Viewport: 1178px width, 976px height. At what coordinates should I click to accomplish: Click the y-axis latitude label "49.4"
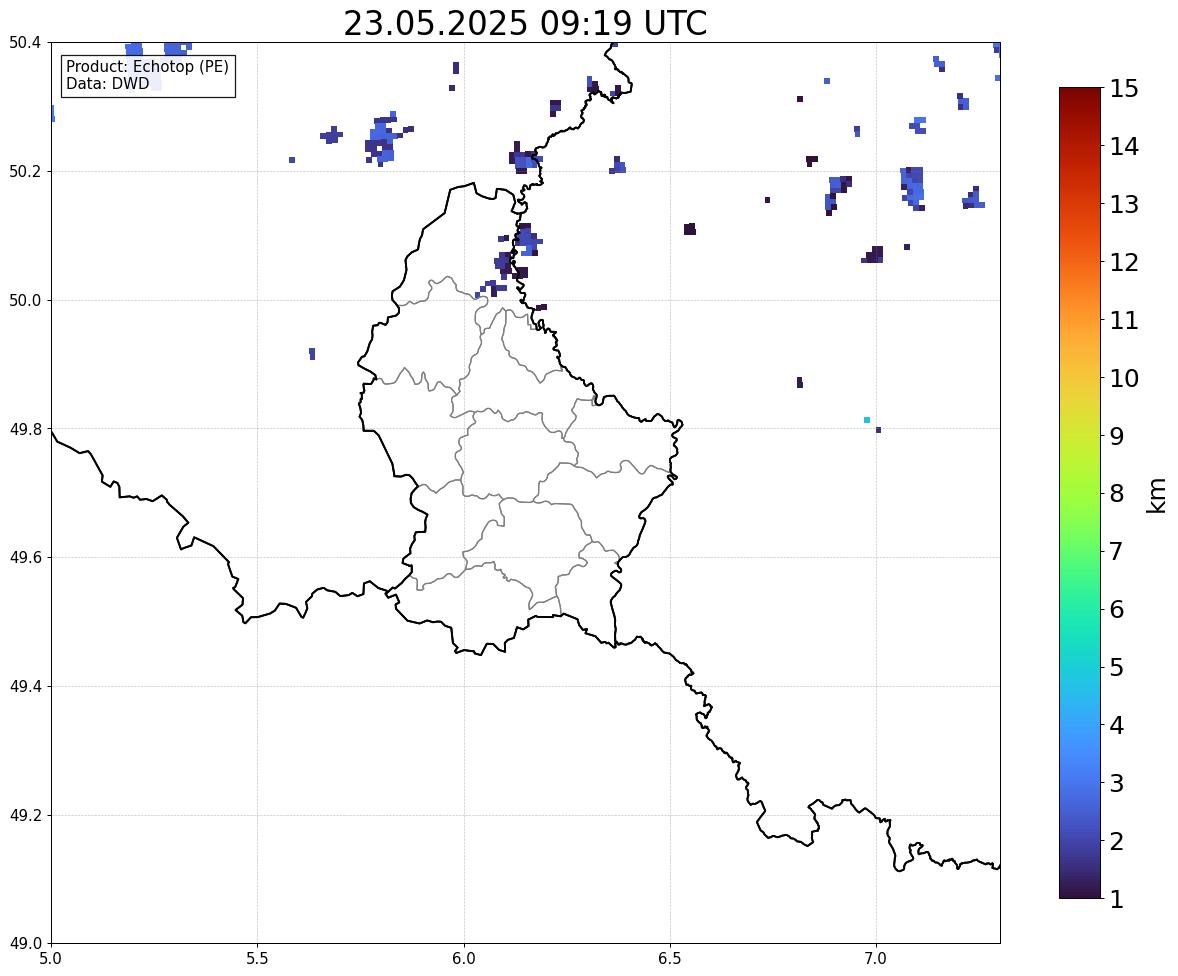24,687
